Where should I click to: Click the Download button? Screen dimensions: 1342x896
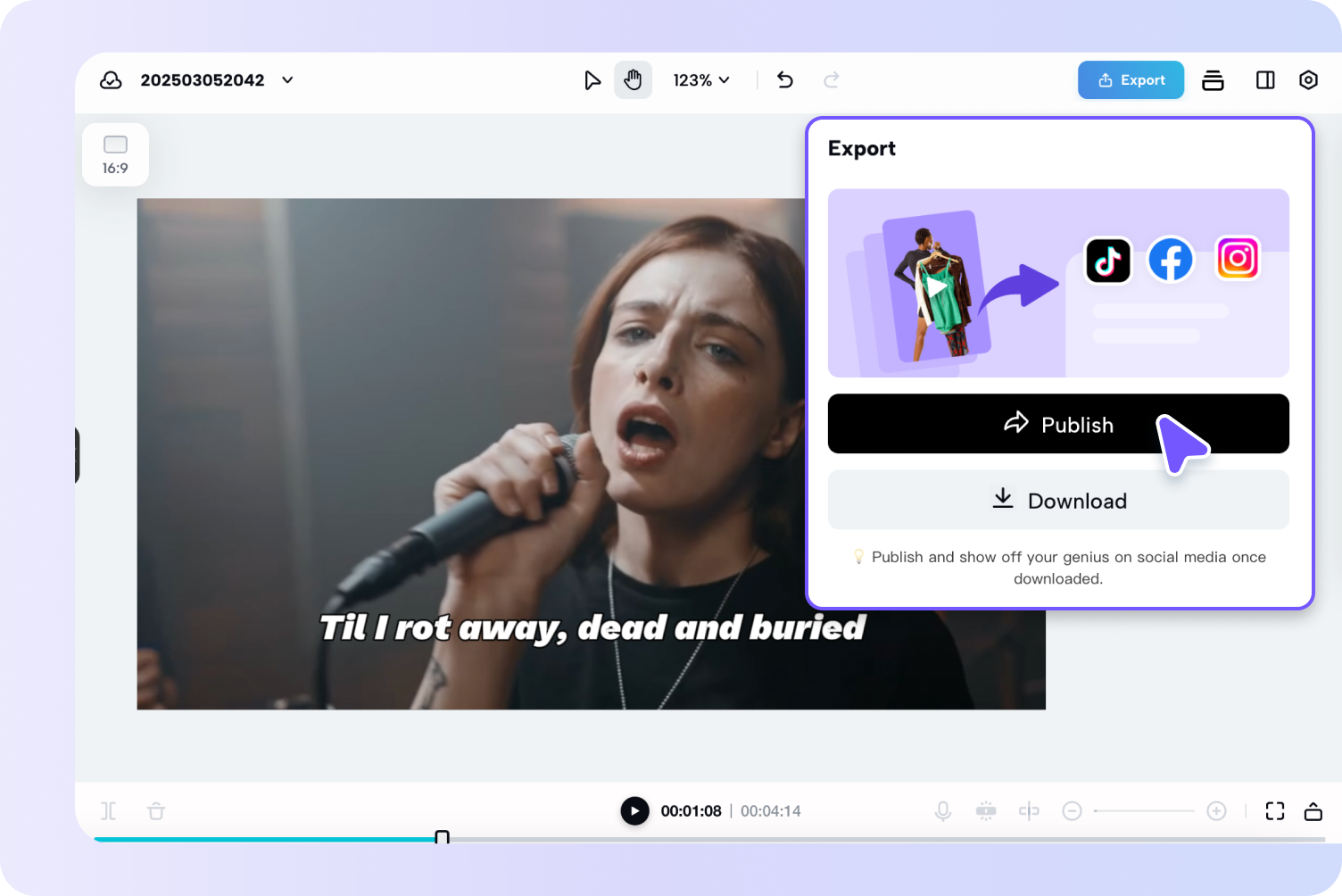pyautogui.click(x=1058, y=500)
